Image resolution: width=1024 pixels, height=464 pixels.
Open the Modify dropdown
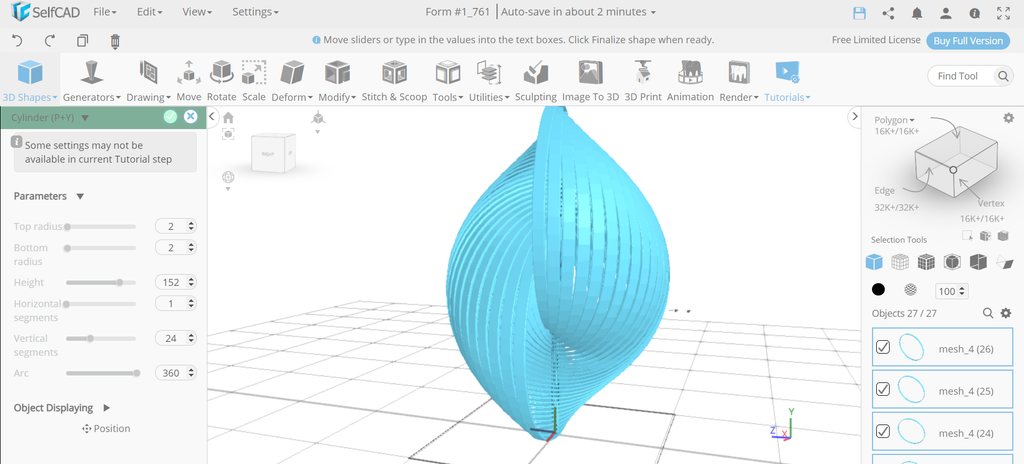[337, 82]
